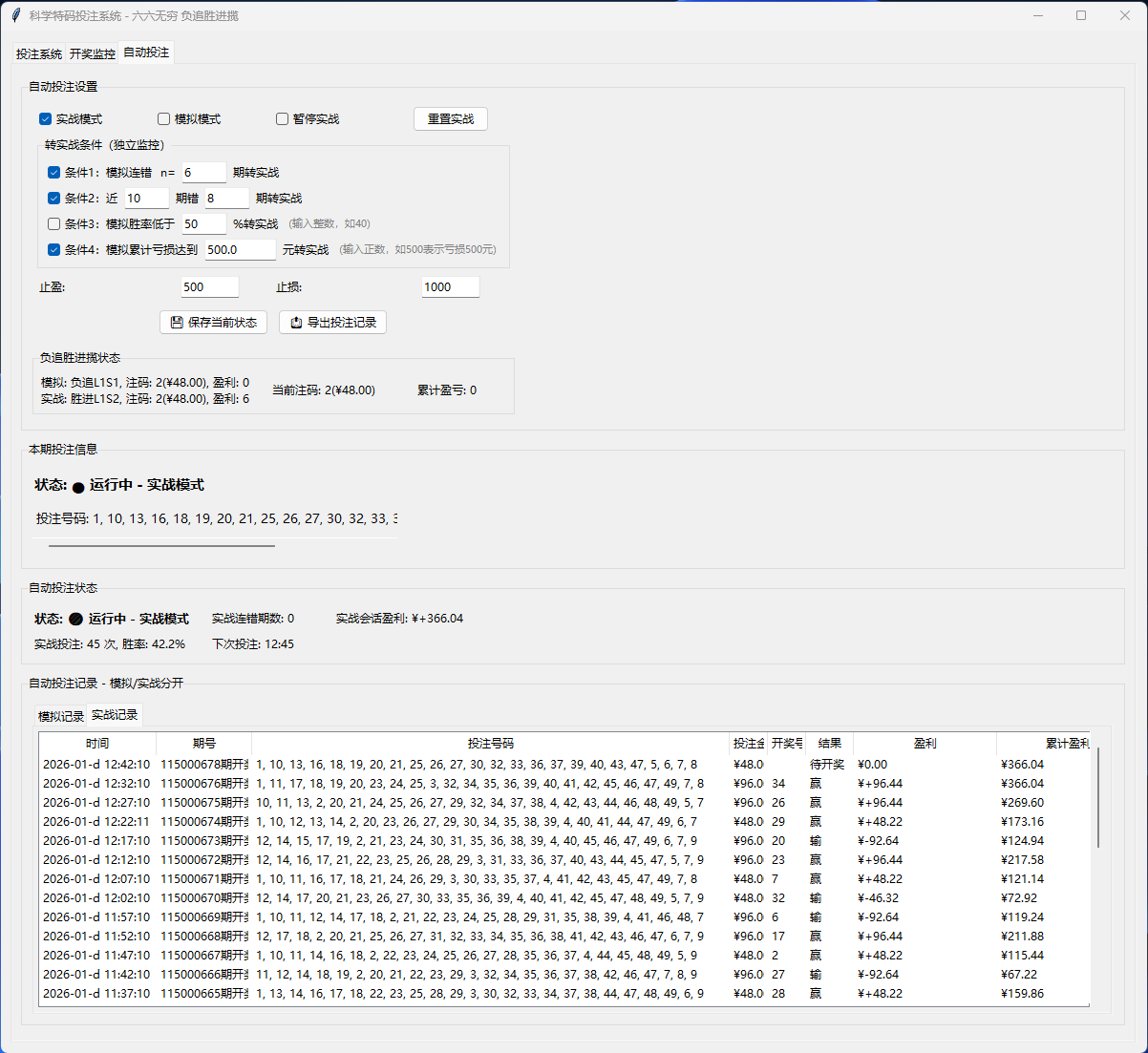
Task: Sort by 盈利 column header
Action: tap(925, 744)
